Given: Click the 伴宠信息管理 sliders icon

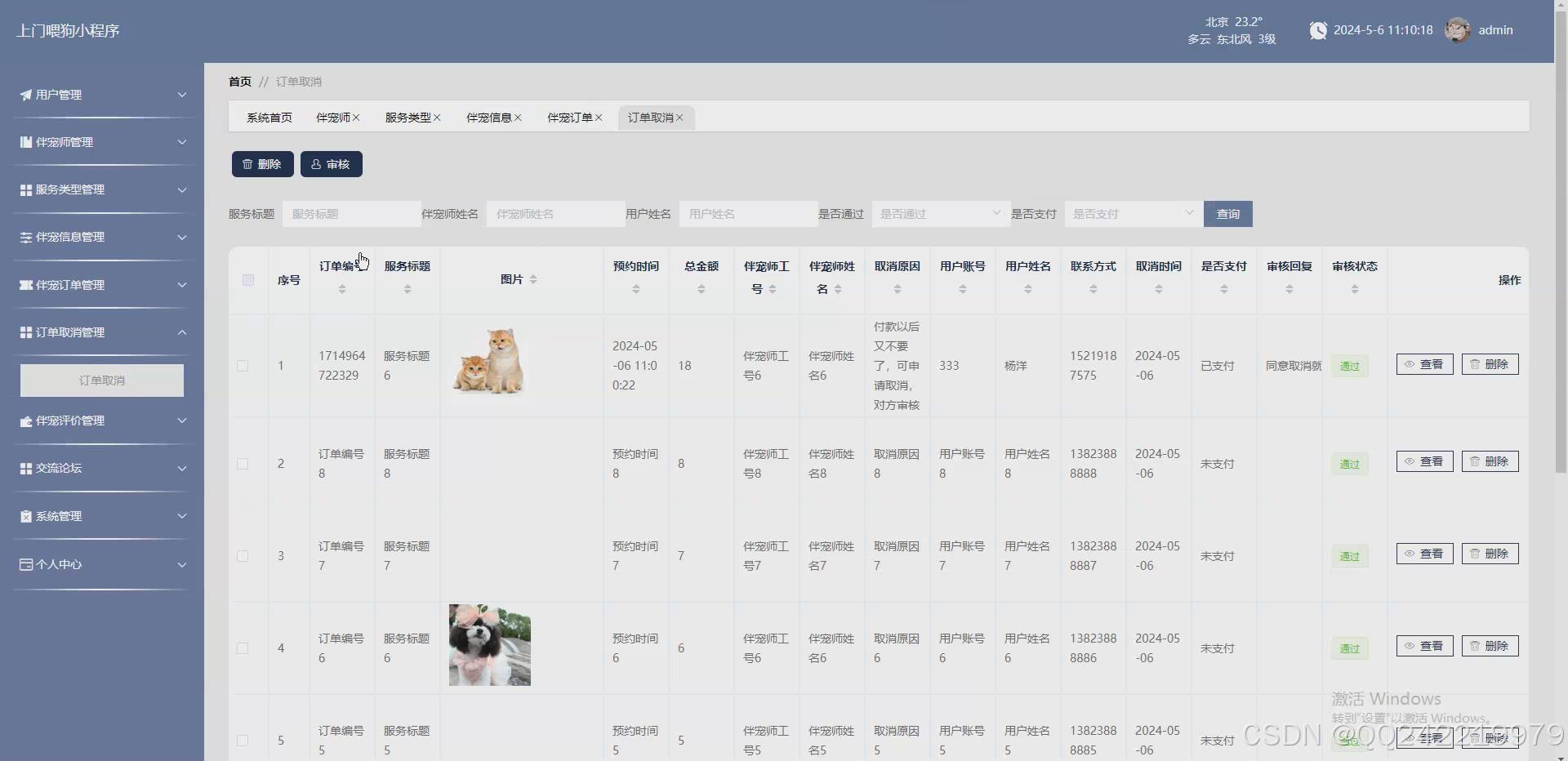Looking at the screenshot, I should pos(25,237).
